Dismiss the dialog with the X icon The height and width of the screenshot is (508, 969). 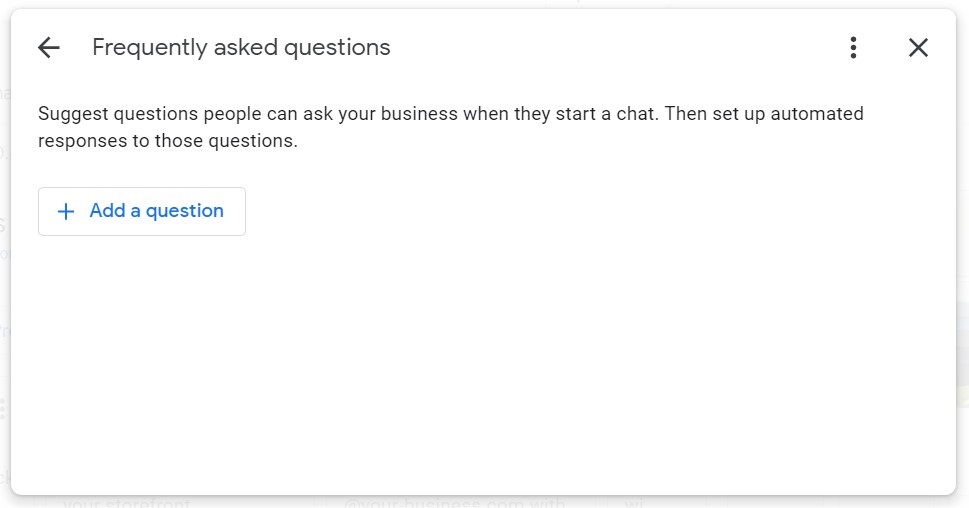(918, 47)
